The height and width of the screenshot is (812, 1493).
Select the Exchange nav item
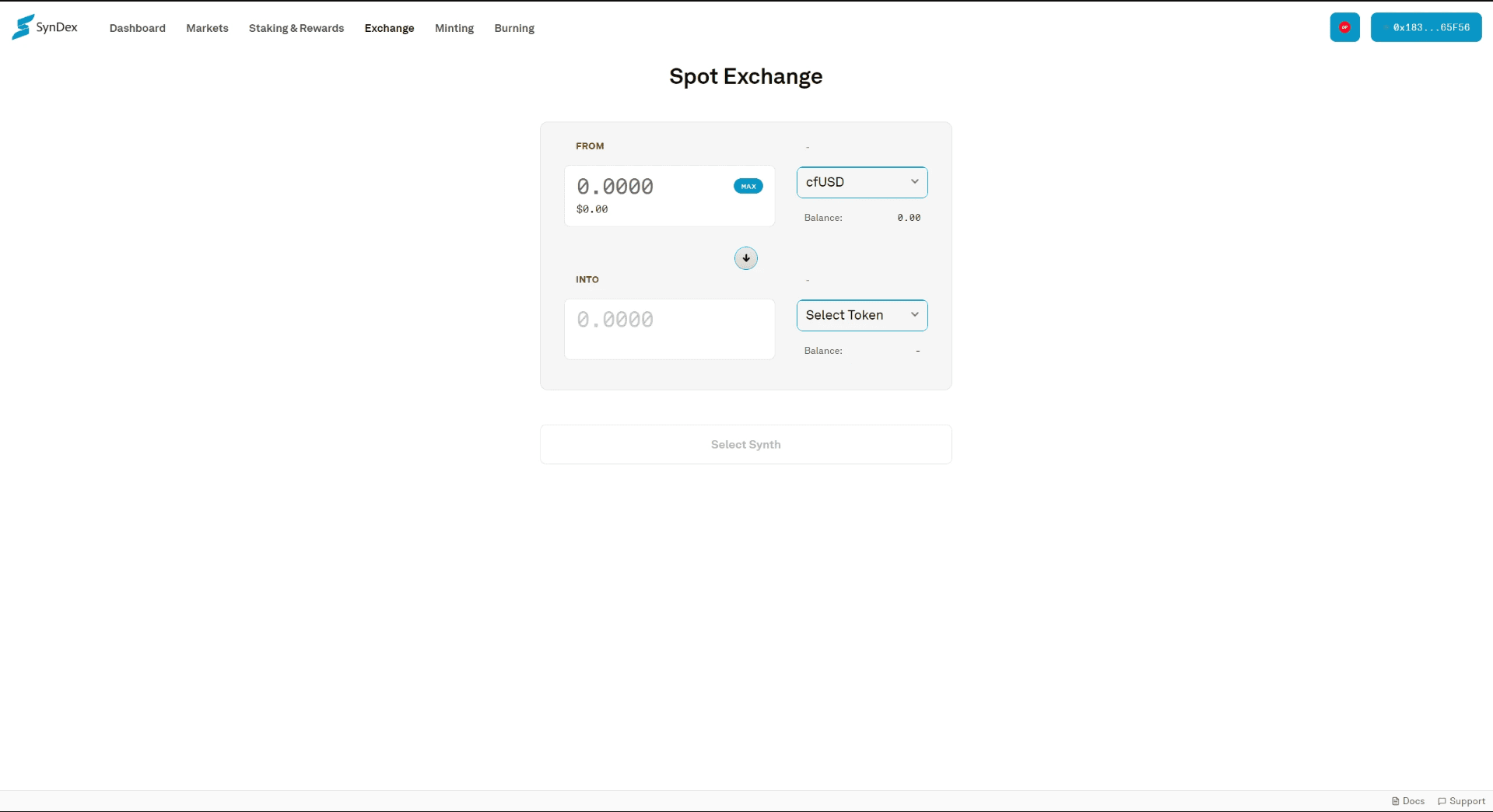pyautogui.click(x=388, y=28)
